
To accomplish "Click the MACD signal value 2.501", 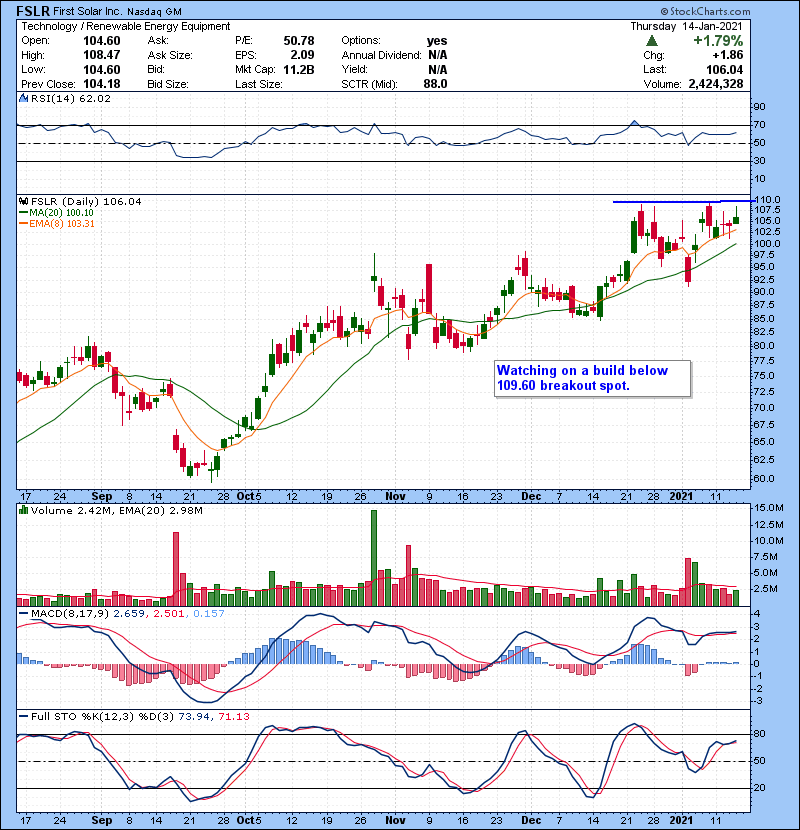I will point(168,613).
